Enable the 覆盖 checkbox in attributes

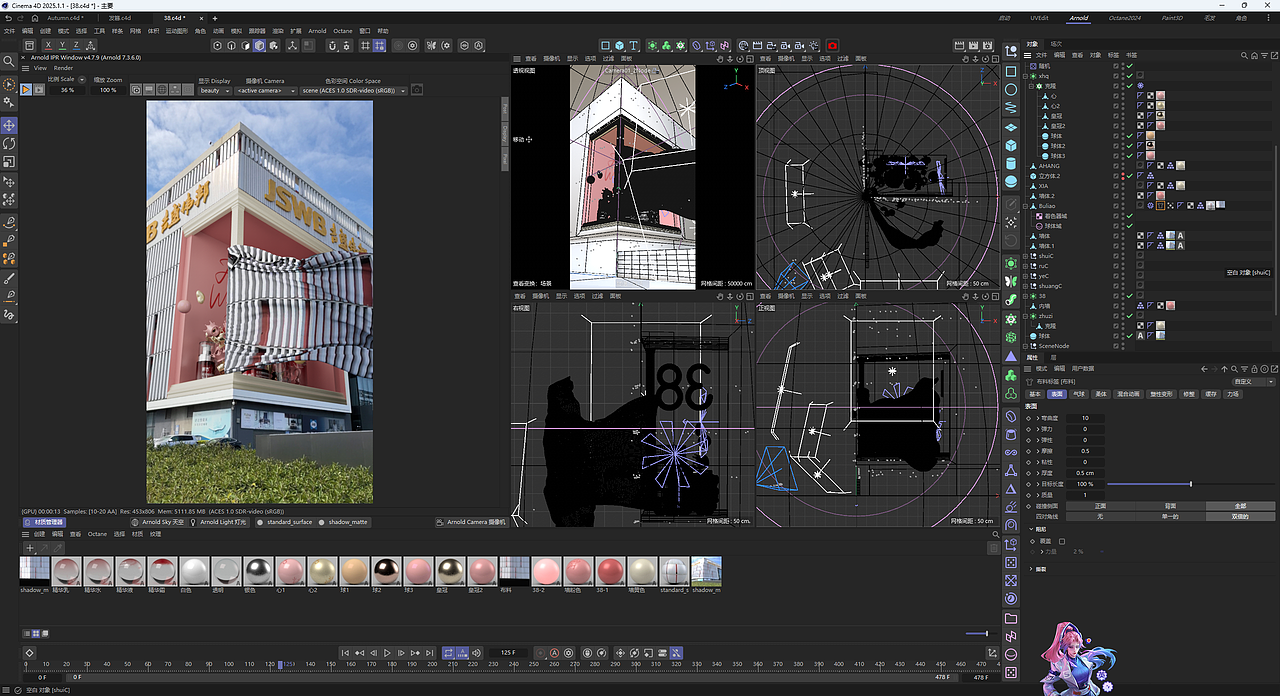click(x=1062, y=541)
